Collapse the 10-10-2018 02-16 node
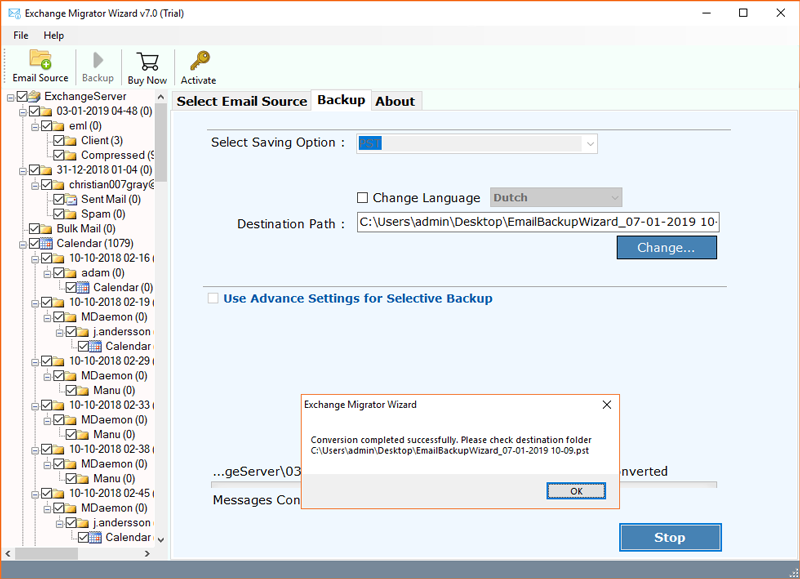This screenshot has height=579, width=800. click(x=35, y=259)
